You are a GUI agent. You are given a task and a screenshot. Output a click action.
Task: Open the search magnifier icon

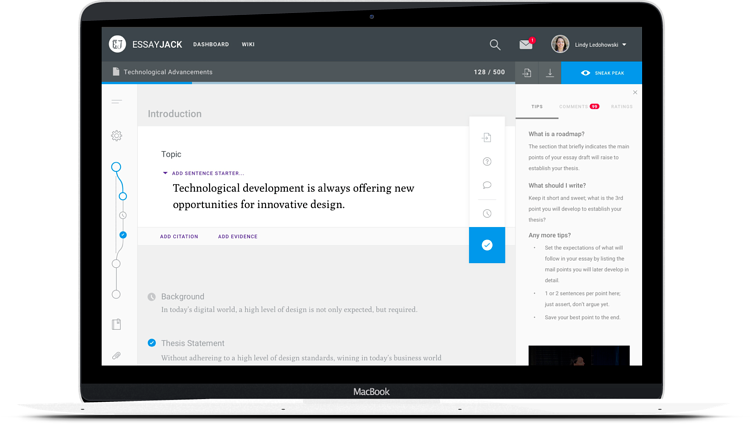tap(495, 45)
